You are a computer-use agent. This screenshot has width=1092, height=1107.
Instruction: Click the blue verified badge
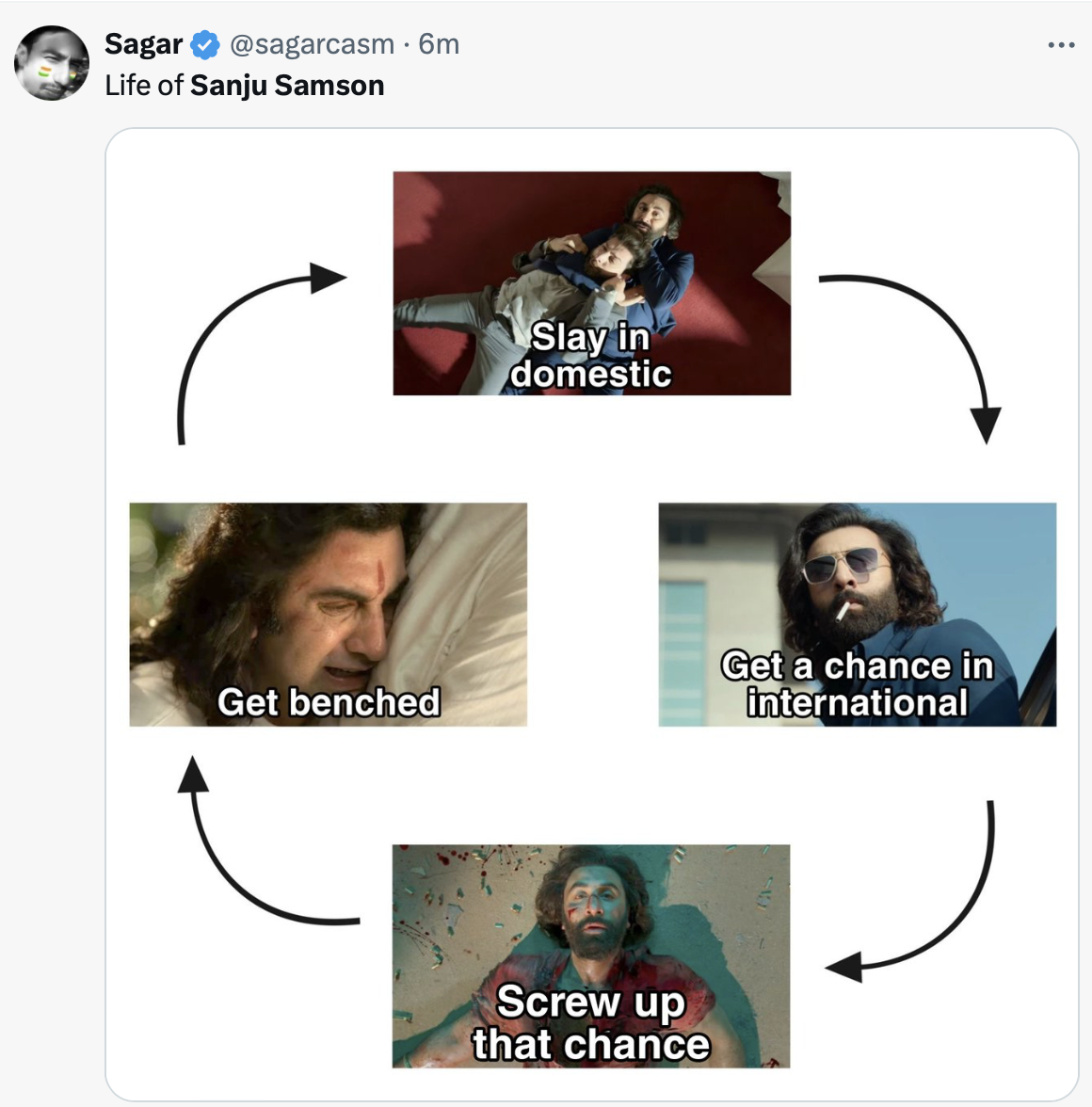(x=205, y=44)
